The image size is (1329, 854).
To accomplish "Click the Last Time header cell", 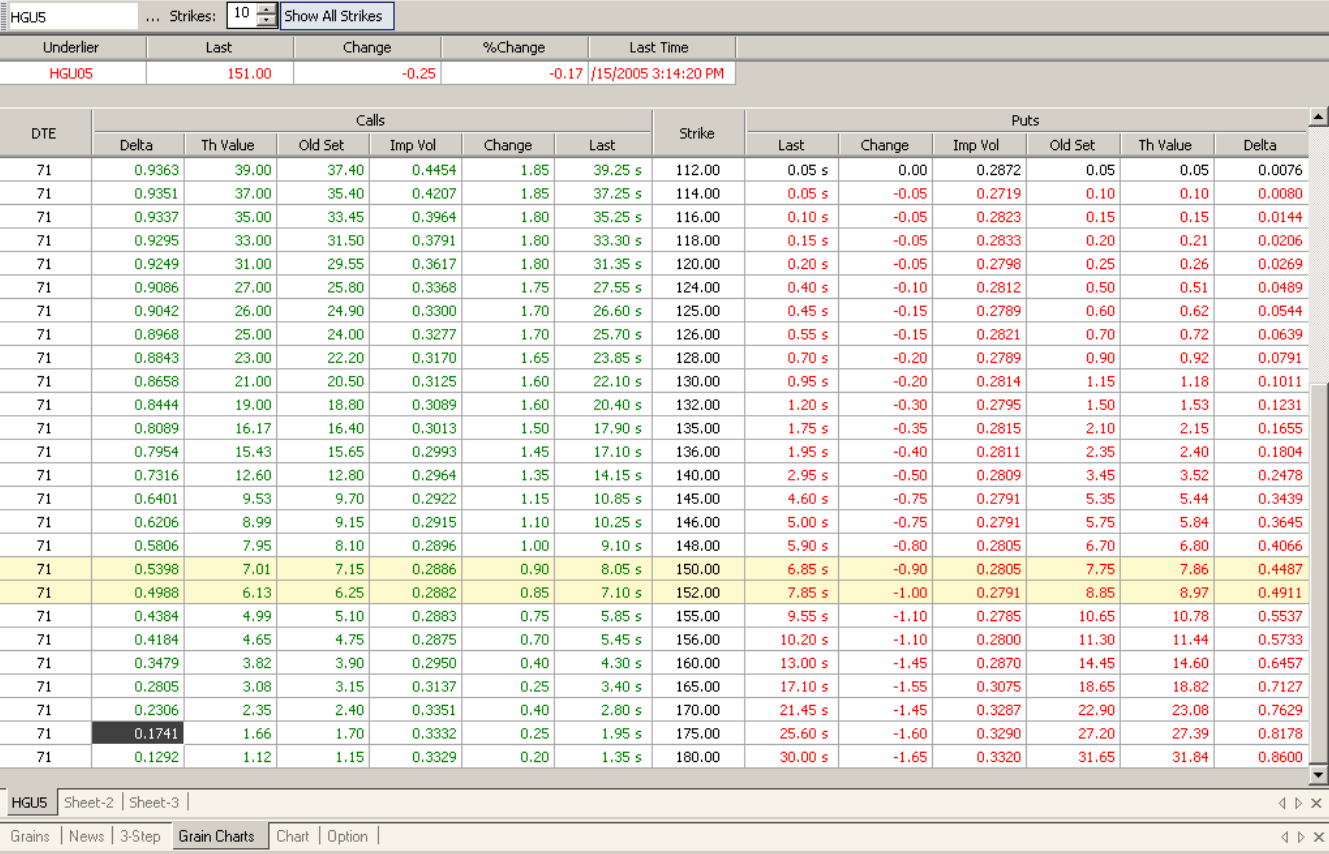I will pyautogui.click(x=660, y=47).
